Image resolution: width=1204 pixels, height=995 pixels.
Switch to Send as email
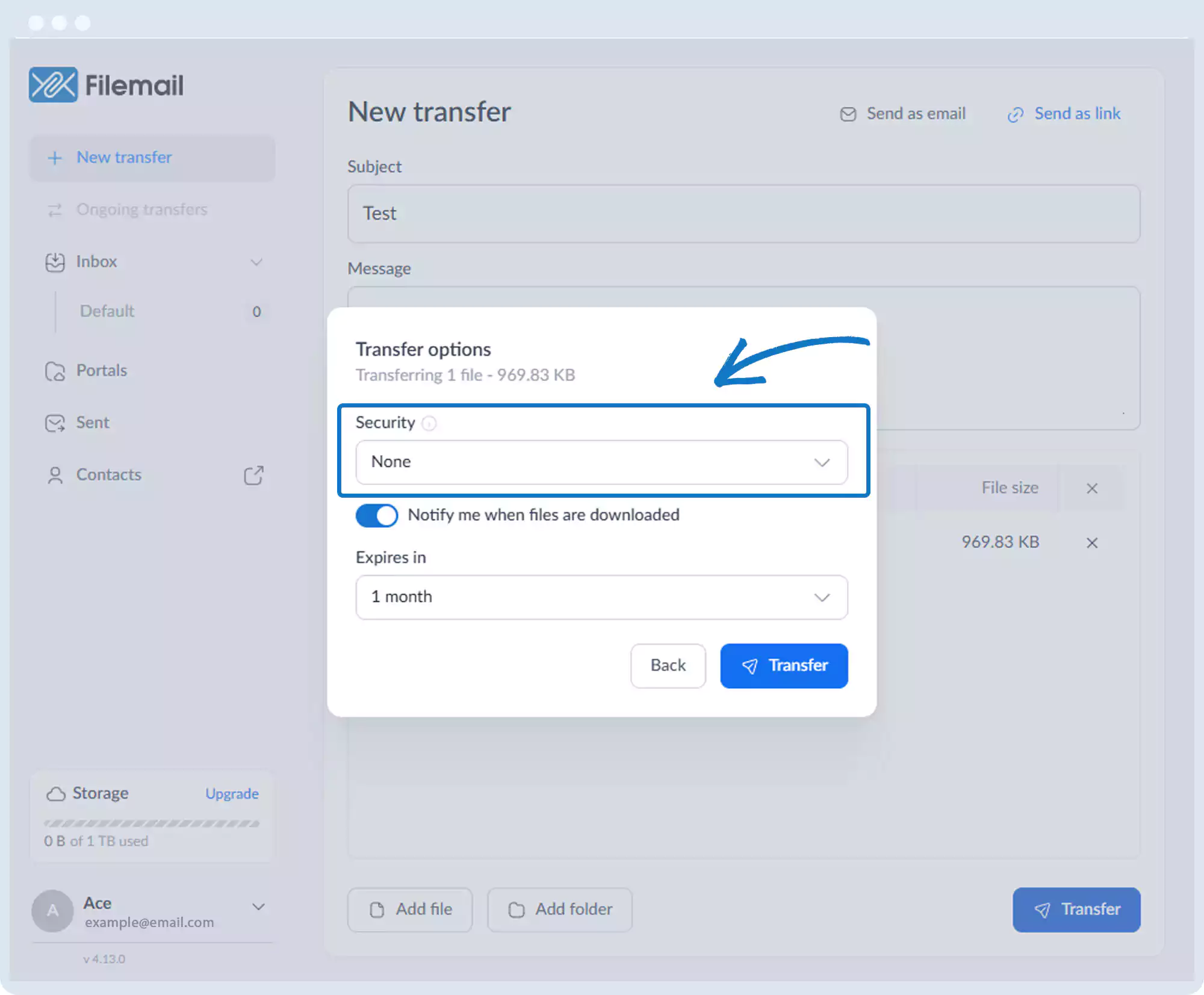(902, 114)
